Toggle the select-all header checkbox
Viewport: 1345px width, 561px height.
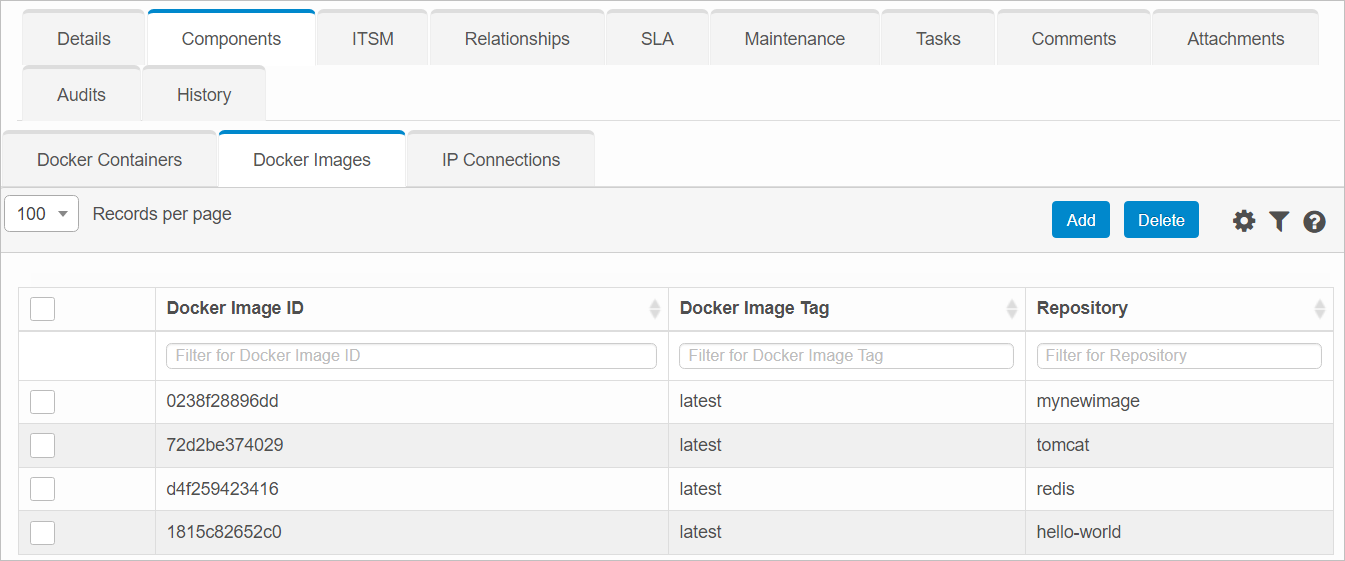(x=42, y=309)
